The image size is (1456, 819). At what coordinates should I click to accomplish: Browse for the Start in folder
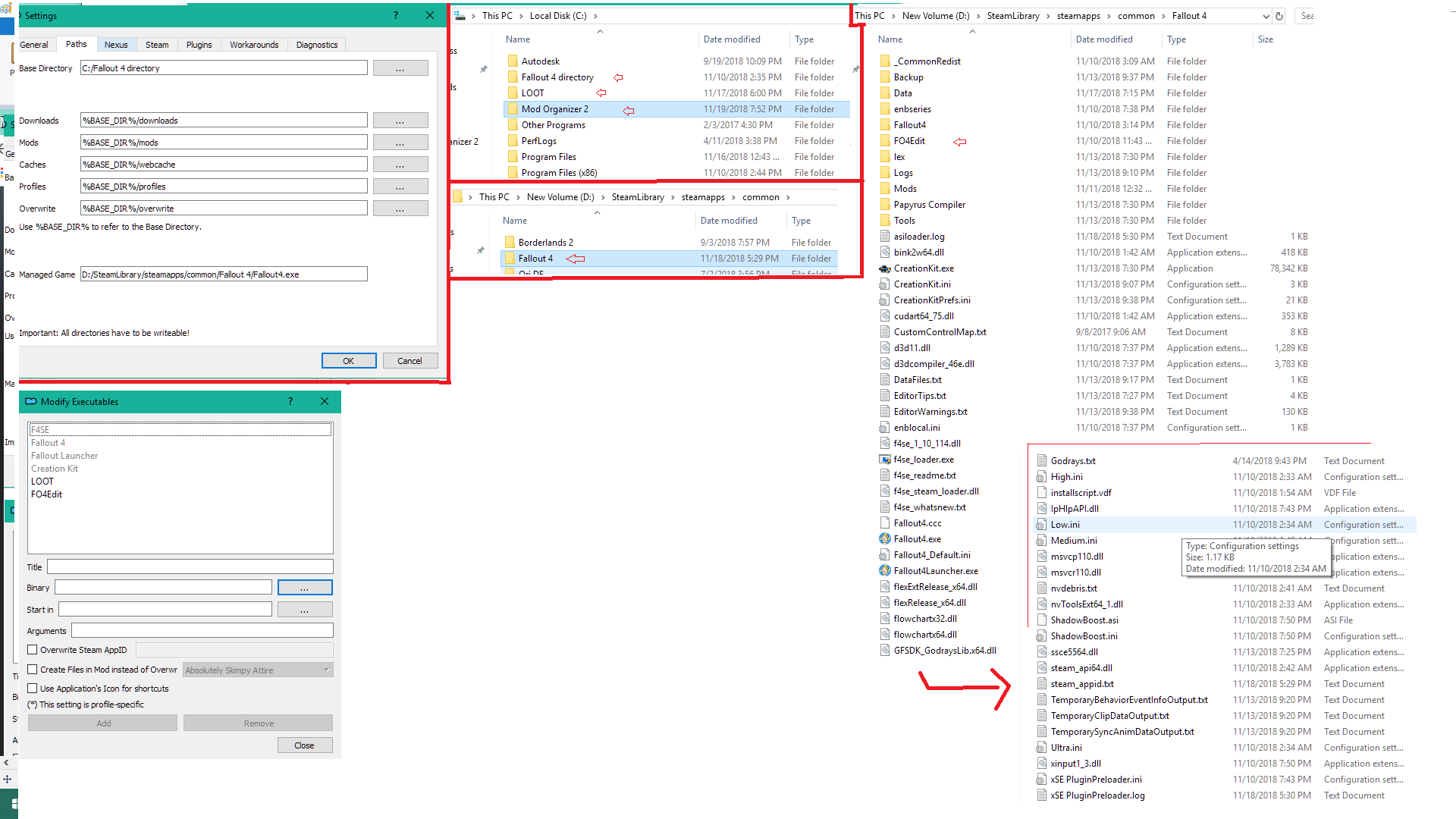(305, 610)
